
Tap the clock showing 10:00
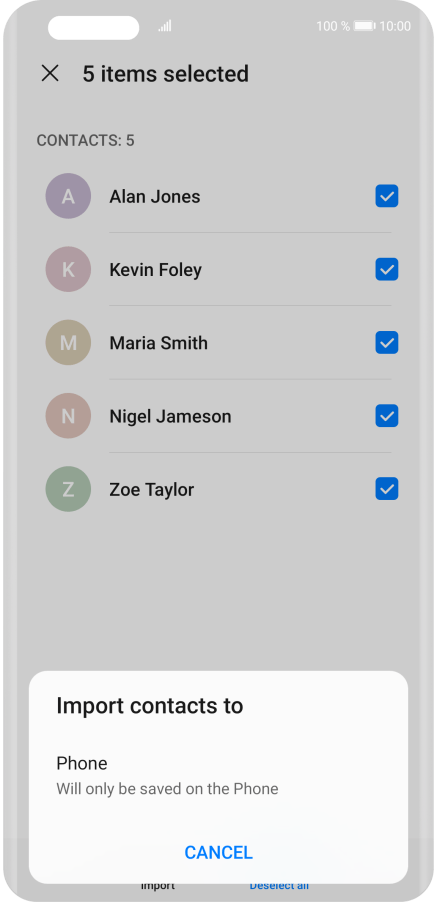pos(395,26)
